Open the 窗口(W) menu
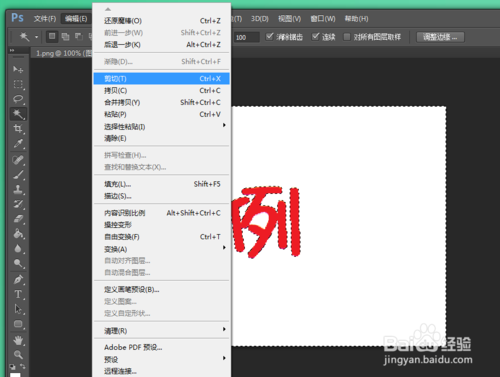Image resolution: width=500 pixels, height=377 pixels. coord(323,19)
